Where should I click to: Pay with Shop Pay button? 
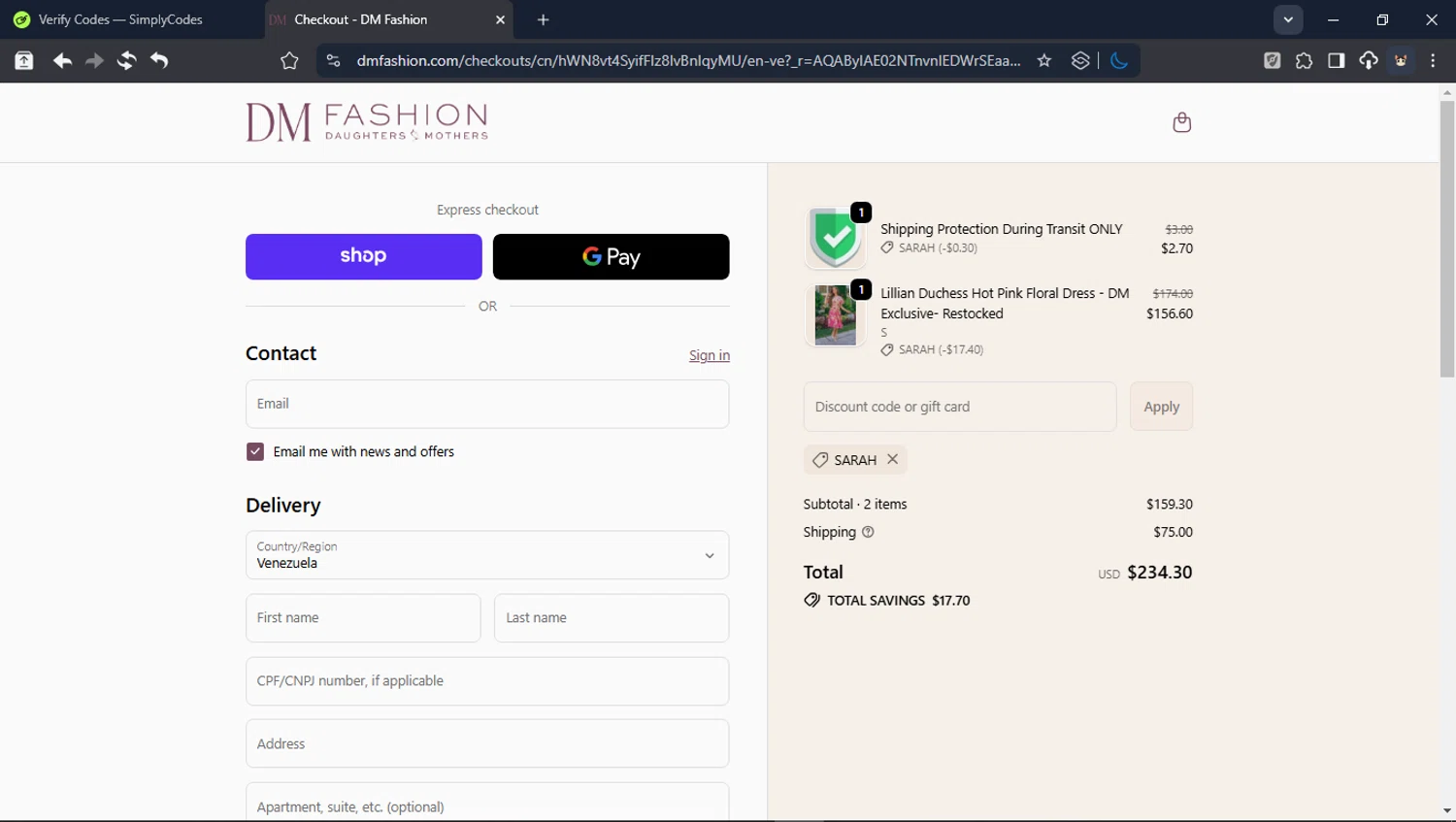point(364,256)
